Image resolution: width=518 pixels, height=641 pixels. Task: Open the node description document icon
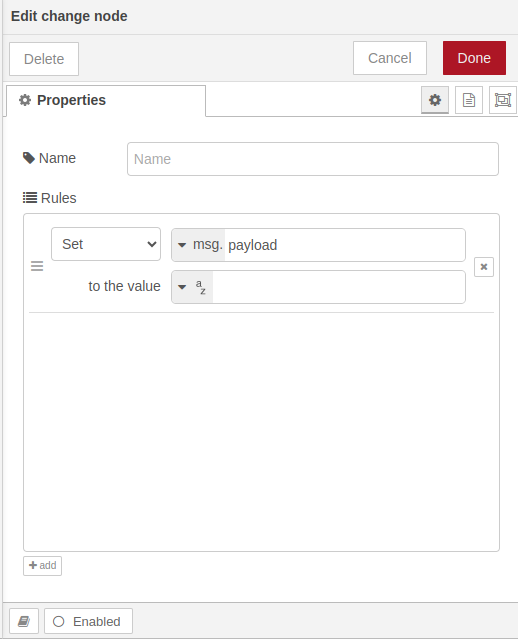(x=469, y=100)
